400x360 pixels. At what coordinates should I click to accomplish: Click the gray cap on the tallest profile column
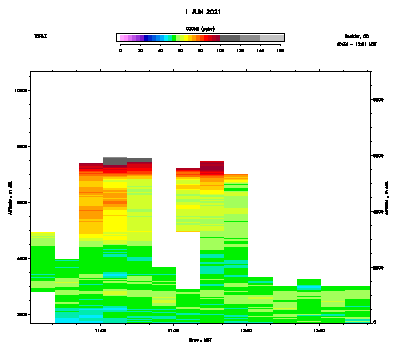[x=115, y=161]
